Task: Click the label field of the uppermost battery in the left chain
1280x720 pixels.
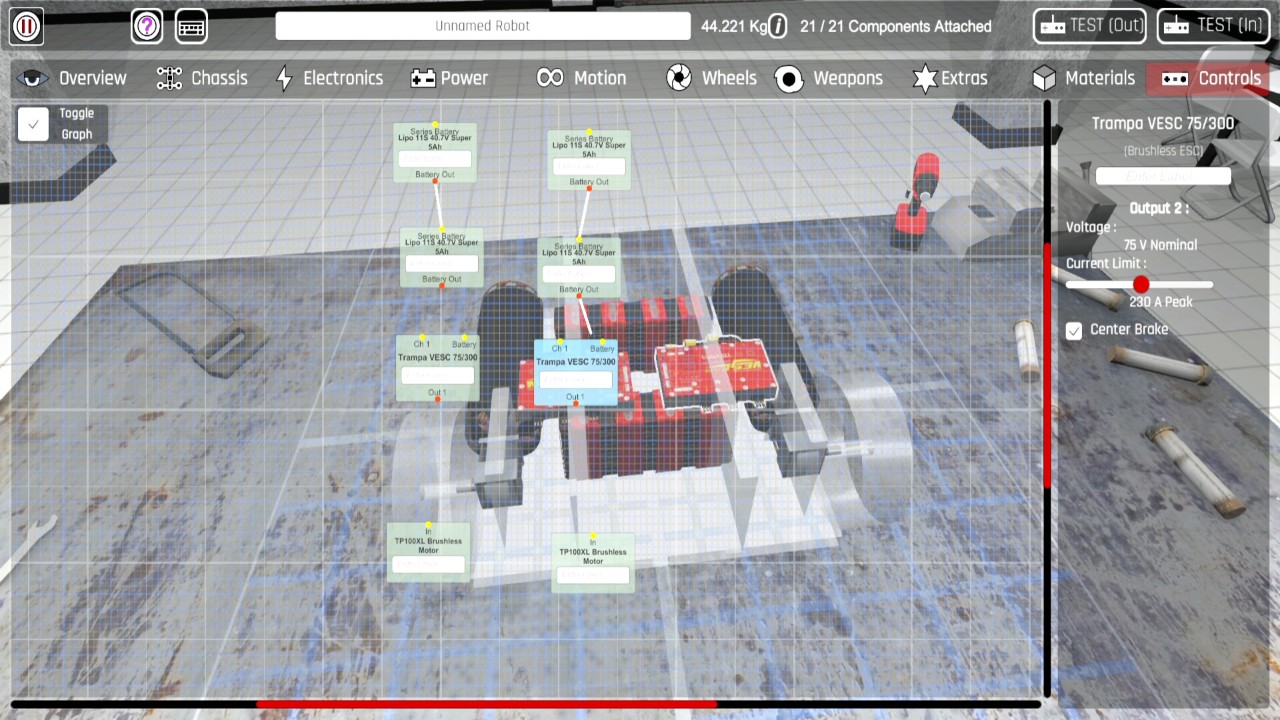Action: point(434,159)
